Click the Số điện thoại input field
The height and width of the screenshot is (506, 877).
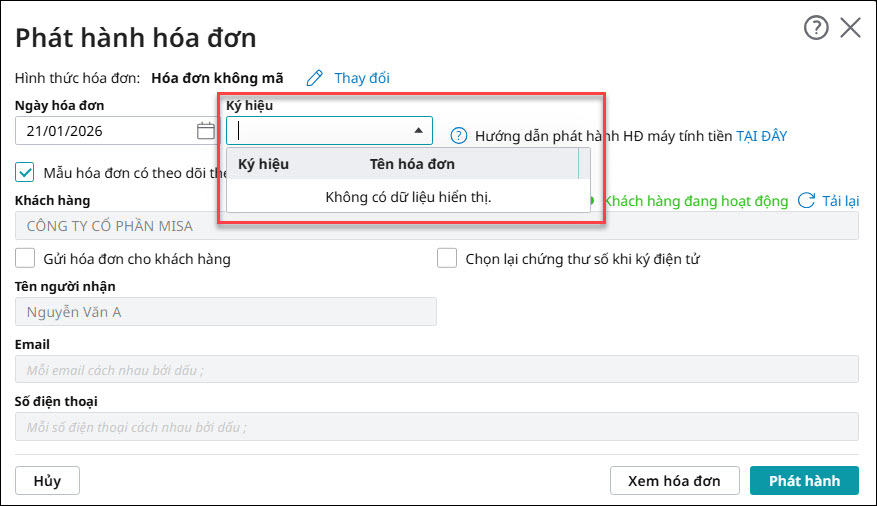(x=436, y=427)
